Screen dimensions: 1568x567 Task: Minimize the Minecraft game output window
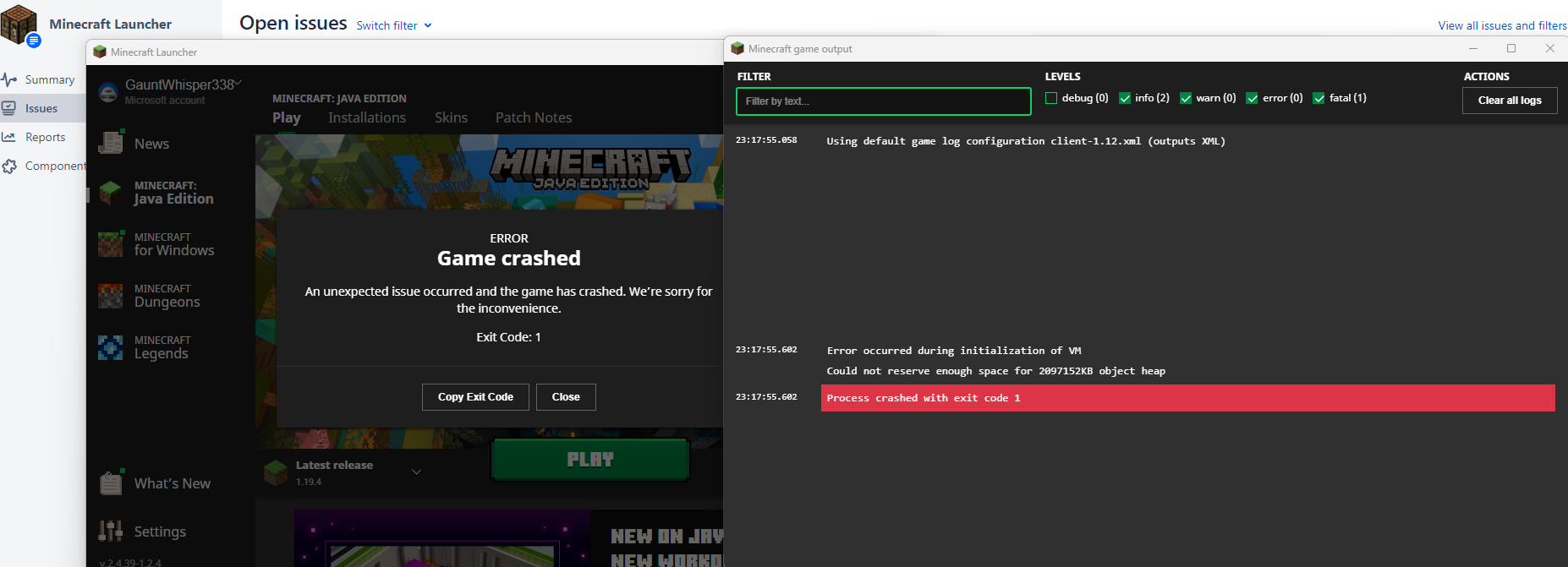[1473, 48]
